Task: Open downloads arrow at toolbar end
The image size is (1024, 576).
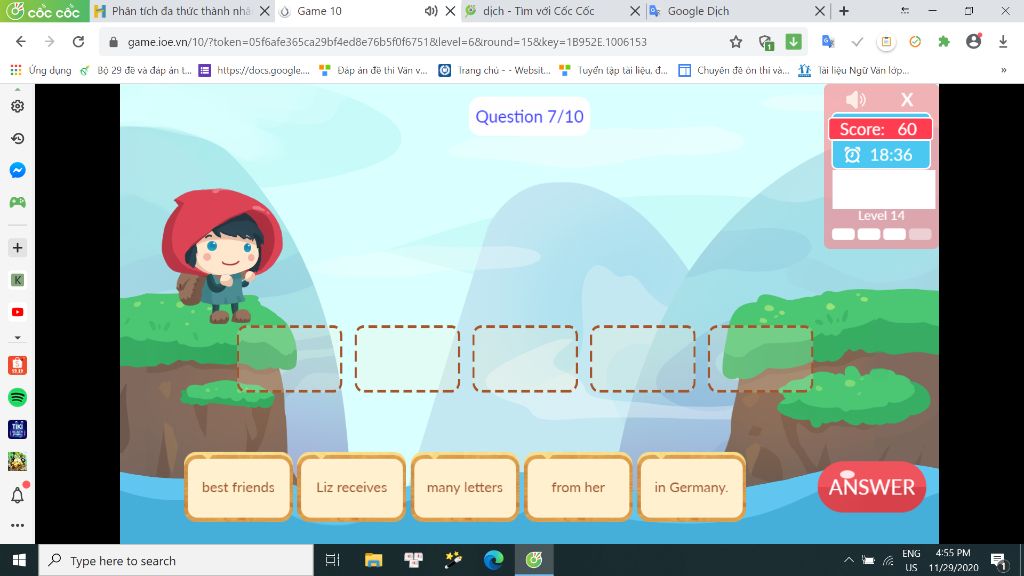Action: pos(1003,42)
